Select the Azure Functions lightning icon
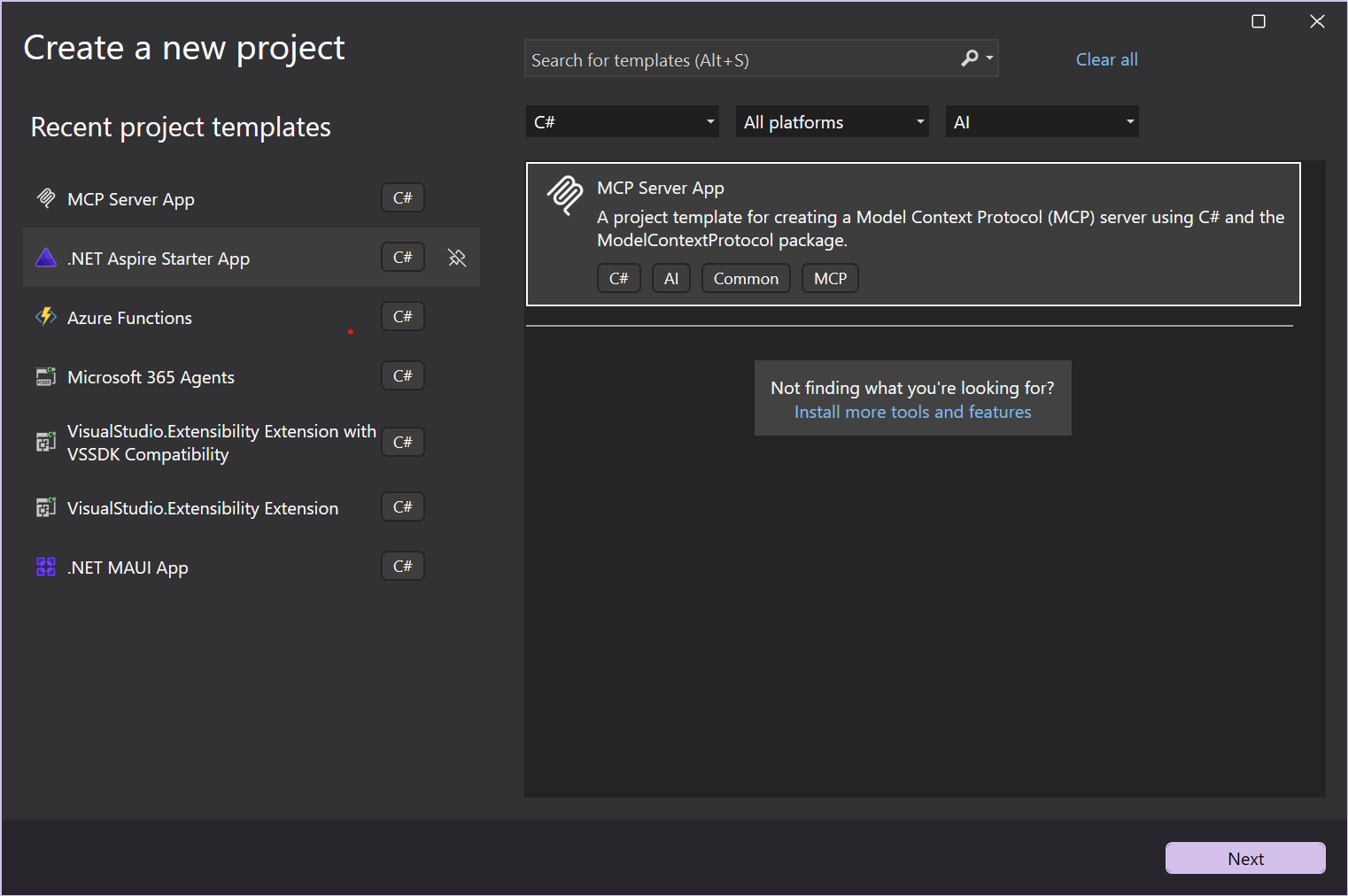The image size is (1348, 896). (45, 316)
